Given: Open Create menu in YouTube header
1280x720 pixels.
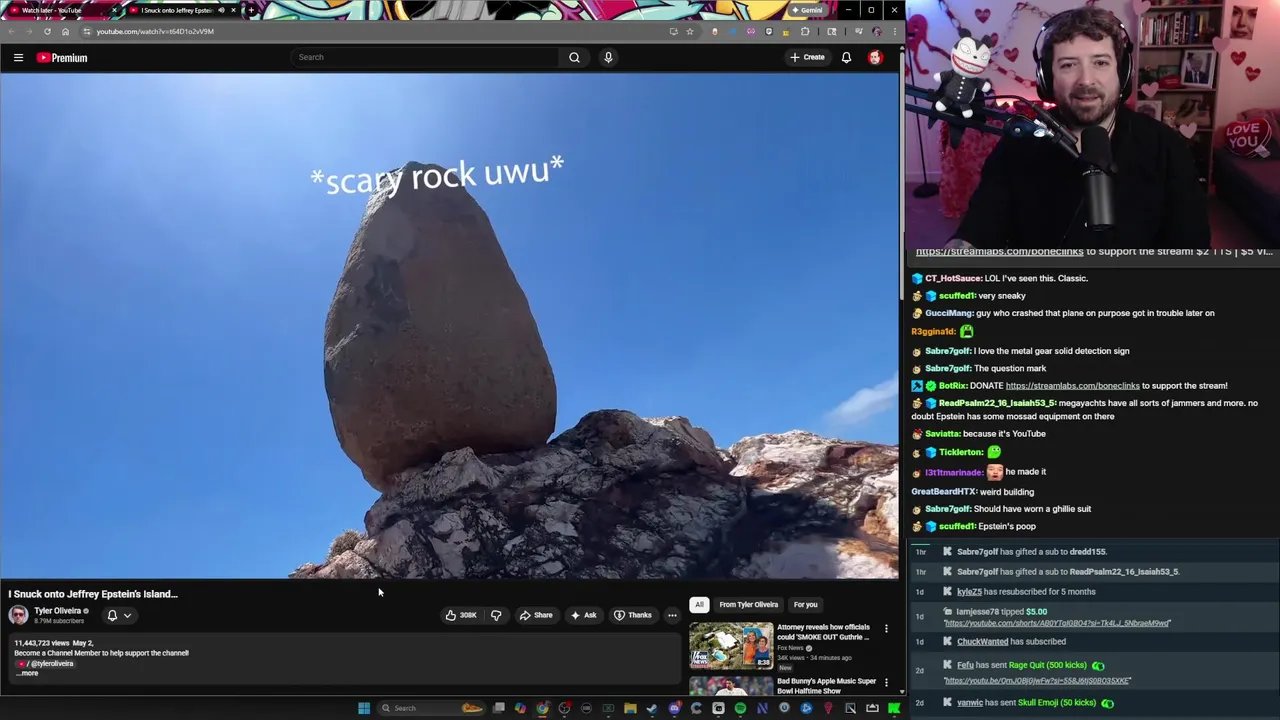Looking at the screenshot, I should [807, 57].
